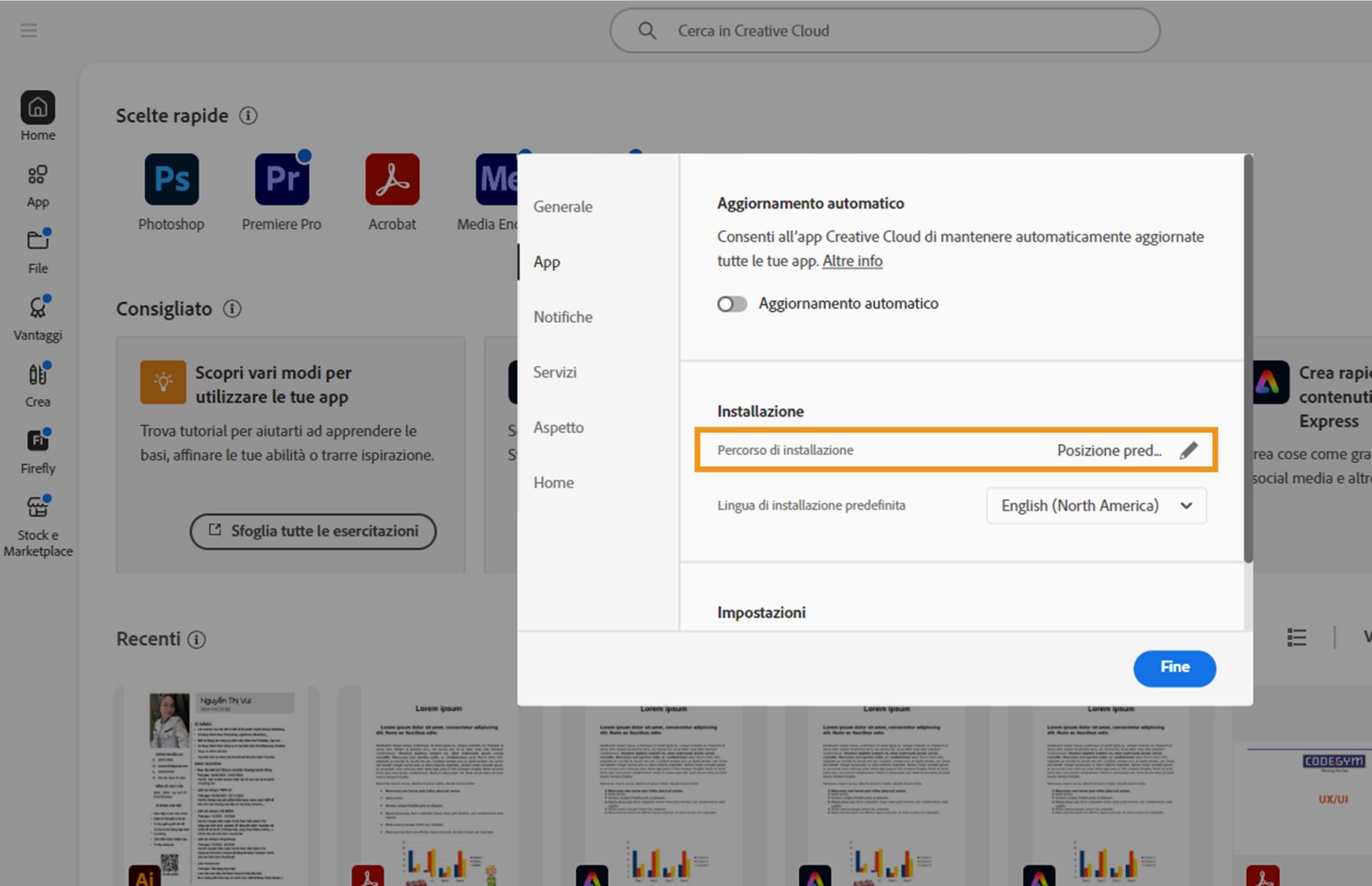1372x886 pixels.
Task: Toggle the Aggiornamento automatico switch
Action: click(x=732, y=304)
